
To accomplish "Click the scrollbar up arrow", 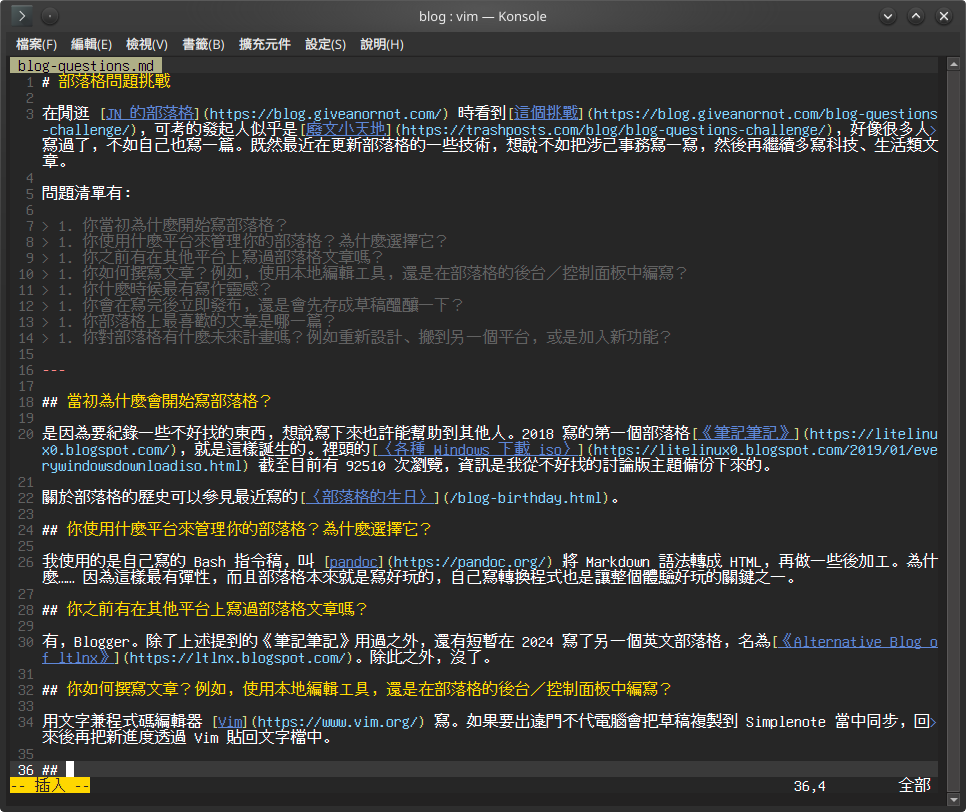I will tap(954, 63).
